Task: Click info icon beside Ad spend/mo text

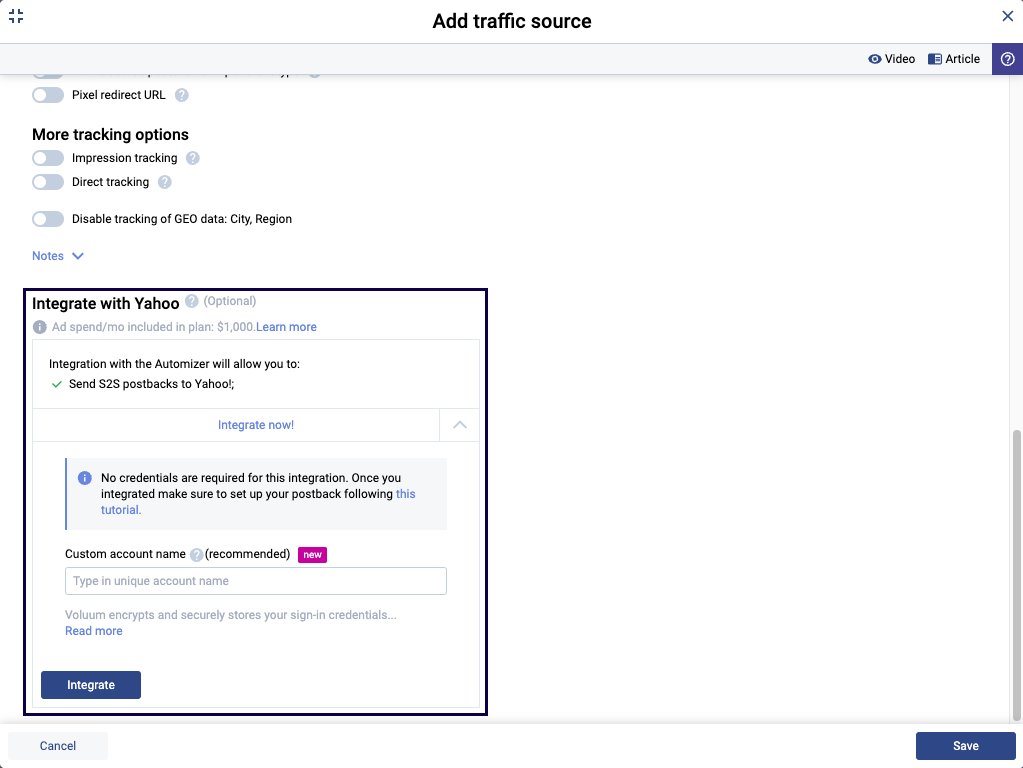Action: 40,327
